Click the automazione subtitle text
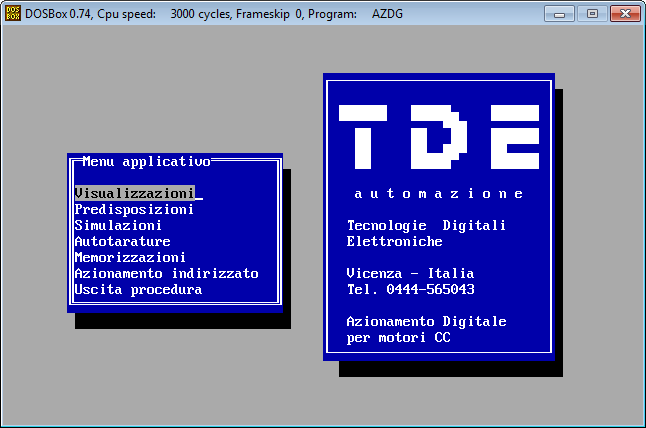 438,193
